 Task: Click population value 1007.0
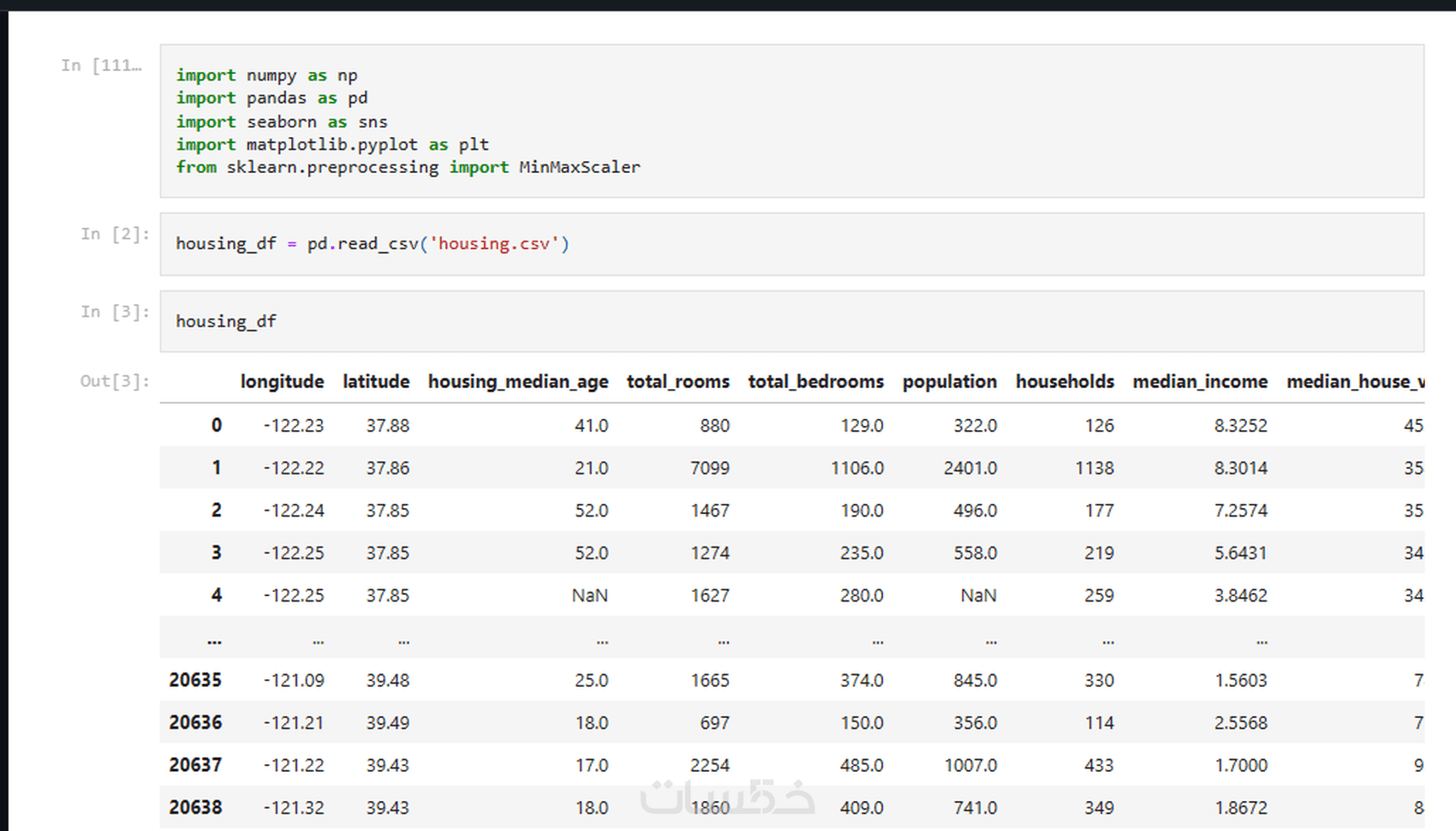tap(970, 765)
